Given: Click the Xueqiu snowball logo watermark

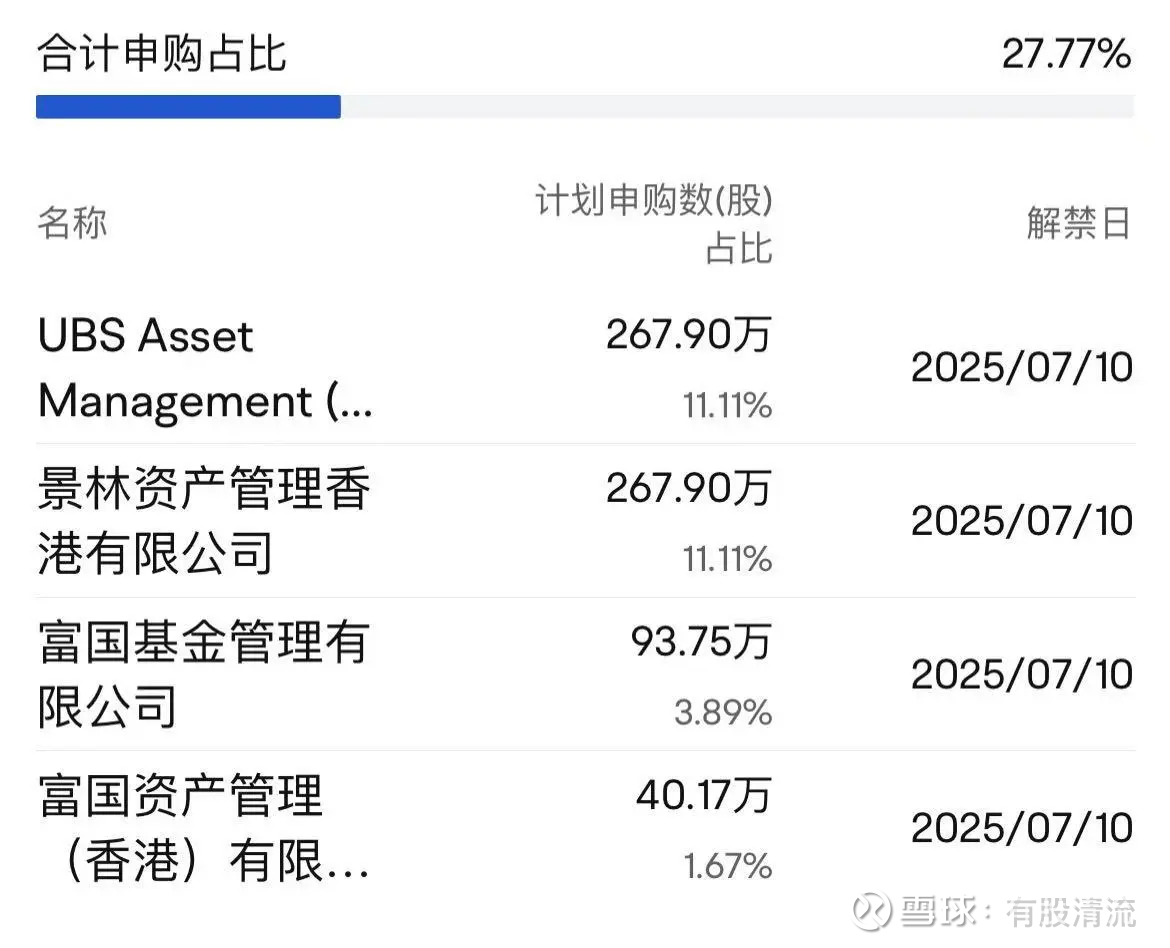Looking at the screenshot, I should 872,911.
